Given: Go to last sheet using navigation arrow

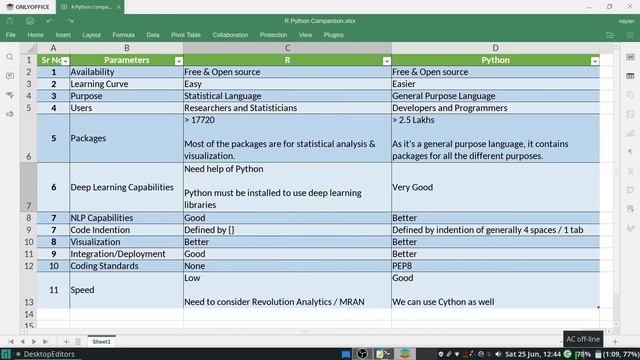Looking at the screenshot, I should pyautogui.click(x=45, y=342).
